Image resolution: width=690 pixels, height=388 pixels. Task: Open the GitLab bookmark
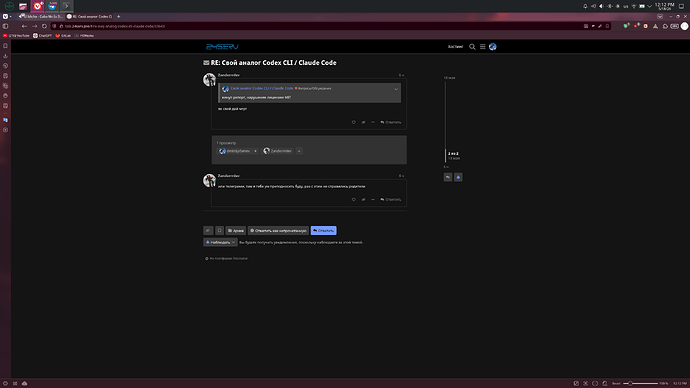point(63,36)
